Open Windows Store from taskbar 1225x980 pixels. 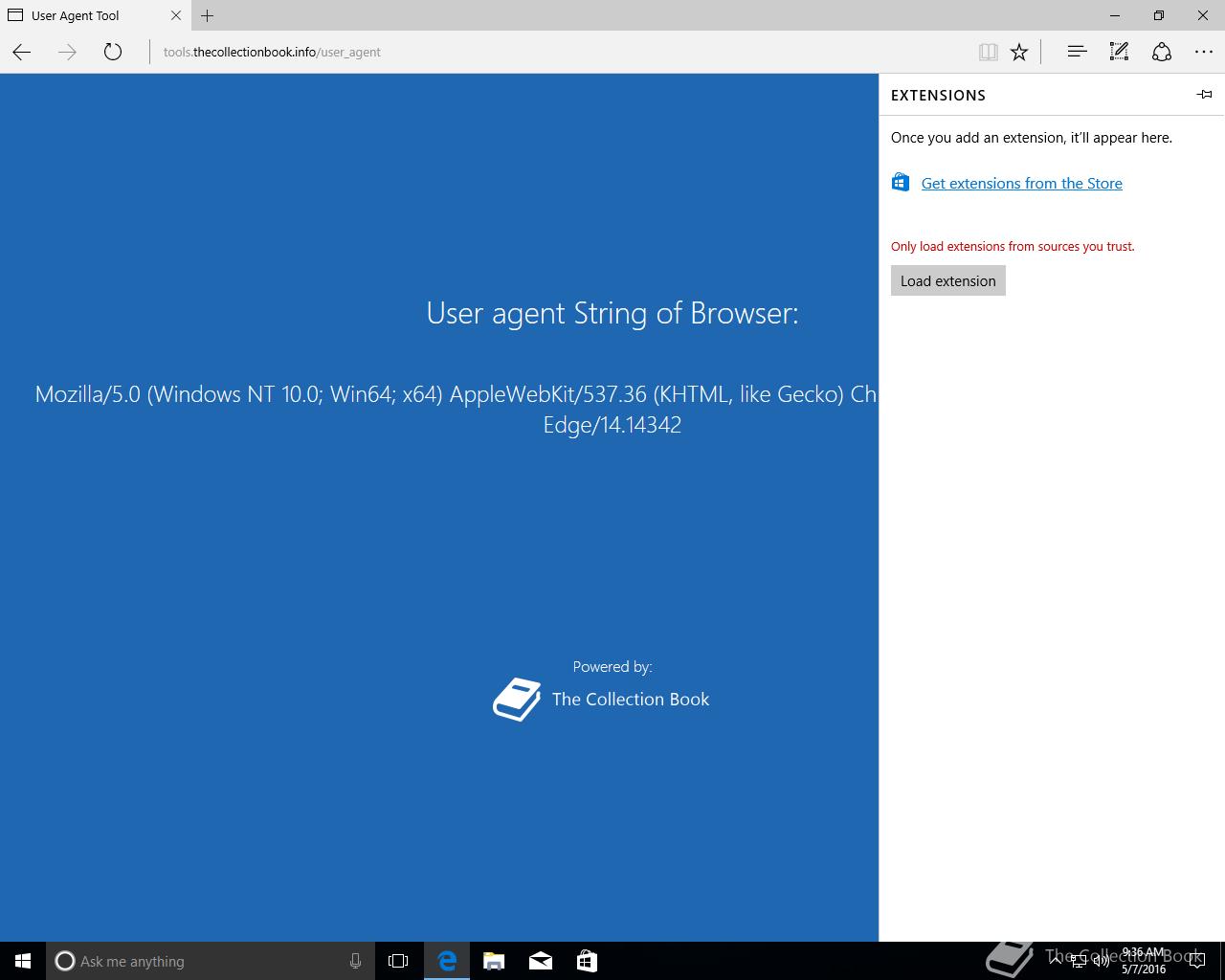[x=587, y=961]
